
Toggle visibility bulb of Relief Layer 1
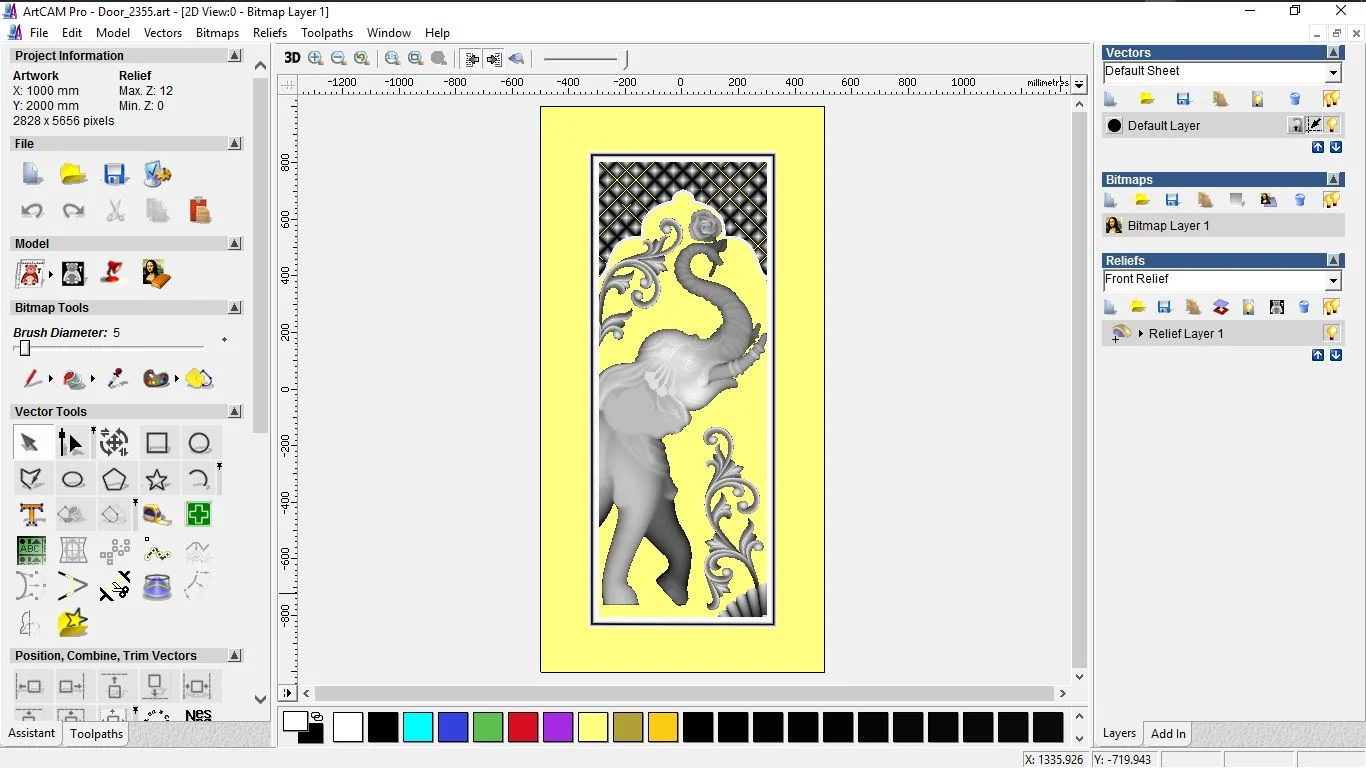[1332, 333]
